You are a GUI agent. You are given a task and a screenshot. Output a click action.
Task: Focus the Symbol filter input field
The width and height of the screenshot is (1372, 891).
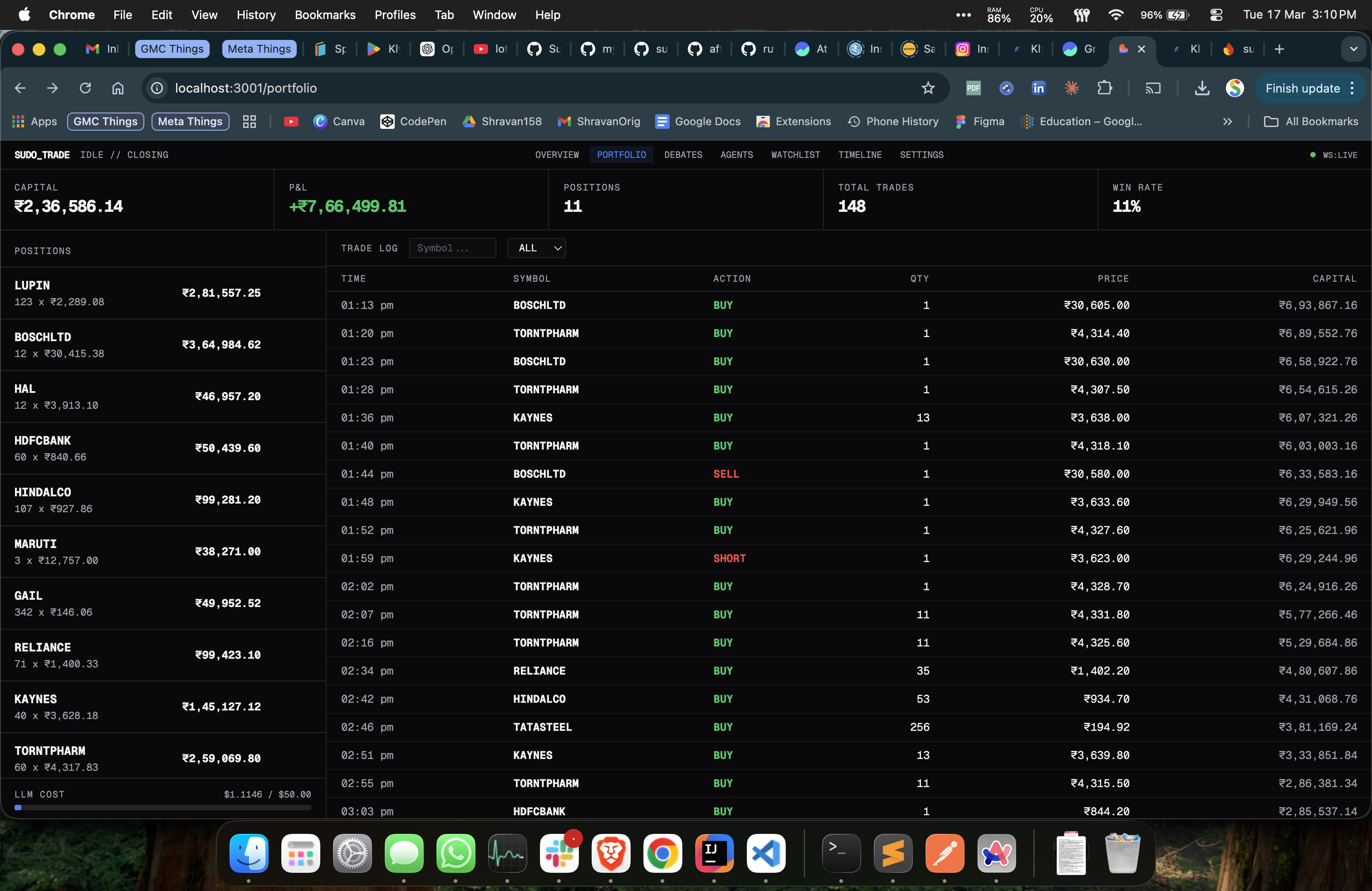[452, 248]
